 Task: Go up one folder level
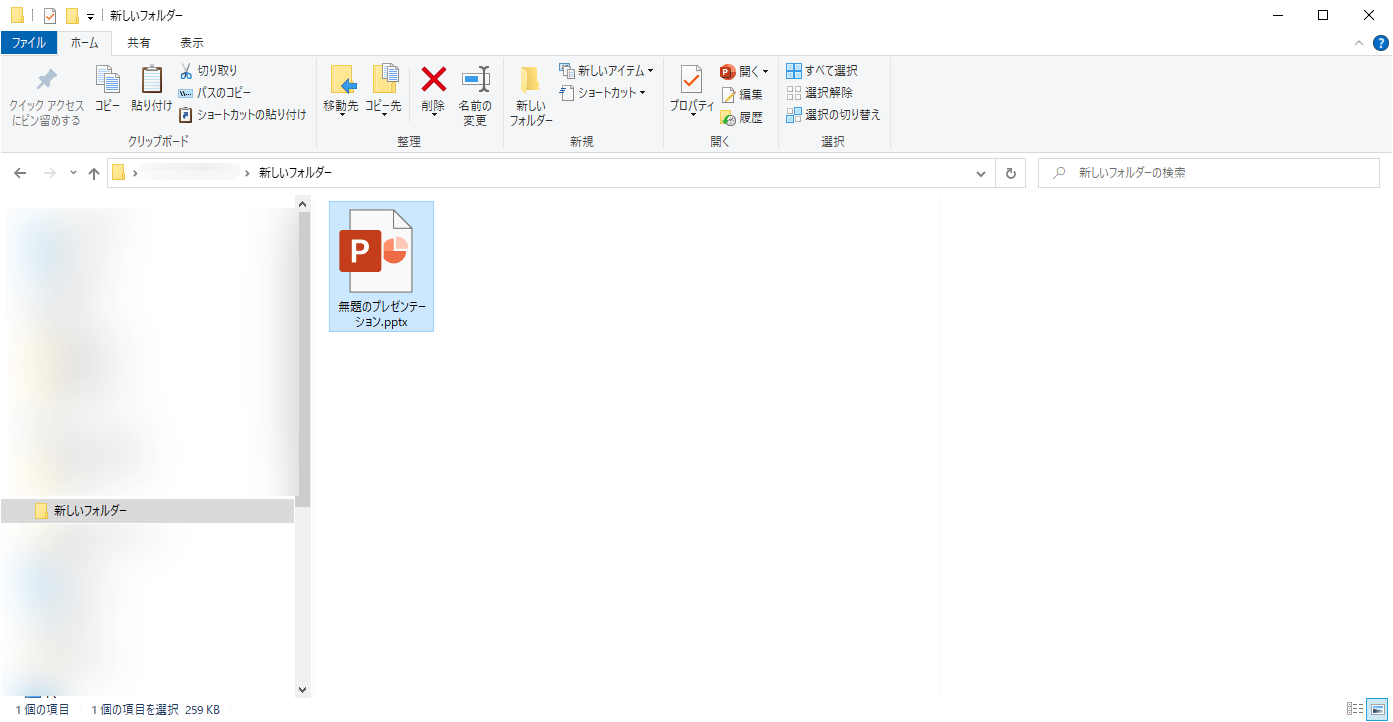click(x=94, y=173)
